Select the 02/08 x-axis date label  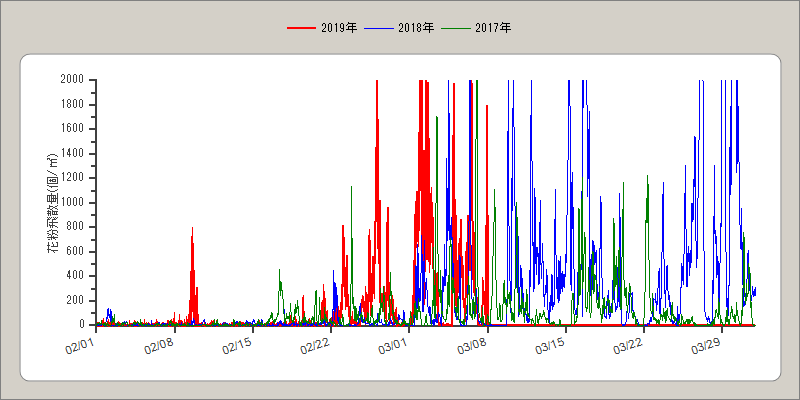(159, 346)
